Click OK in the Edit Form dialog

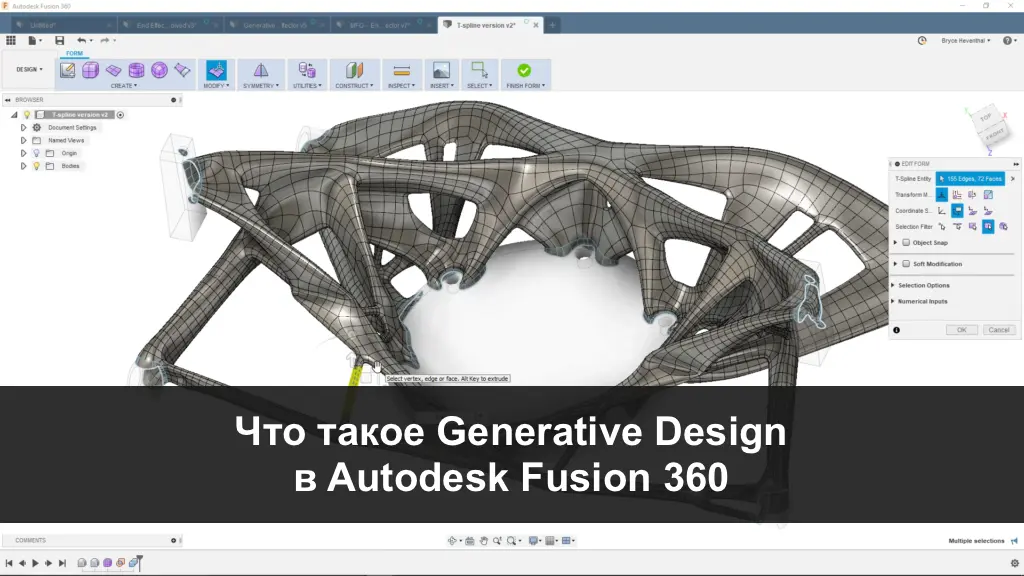pos(961,330)
